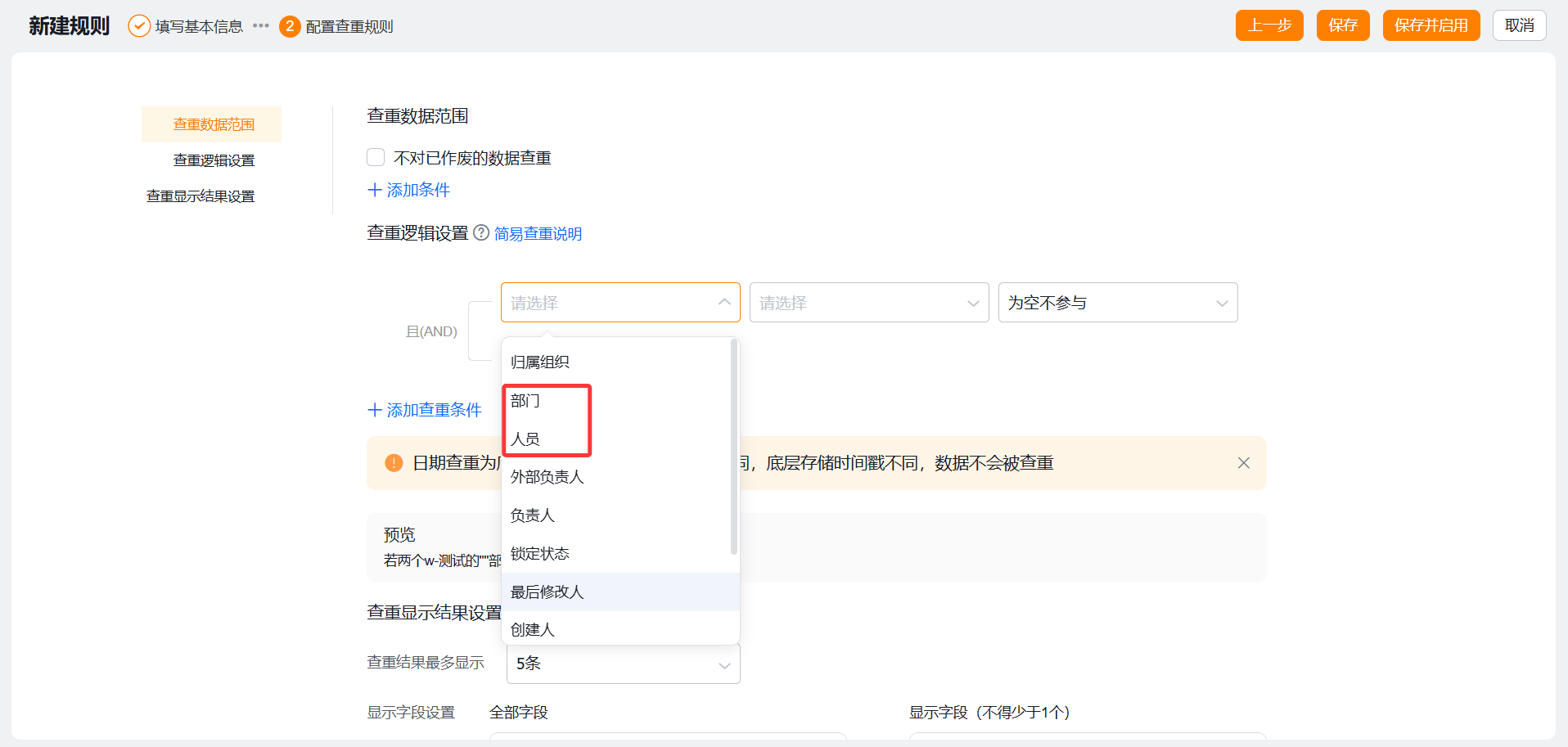Click the 保存并启用 button
This screenshot has width=1568, height=747.
[x=1431, y=25]
